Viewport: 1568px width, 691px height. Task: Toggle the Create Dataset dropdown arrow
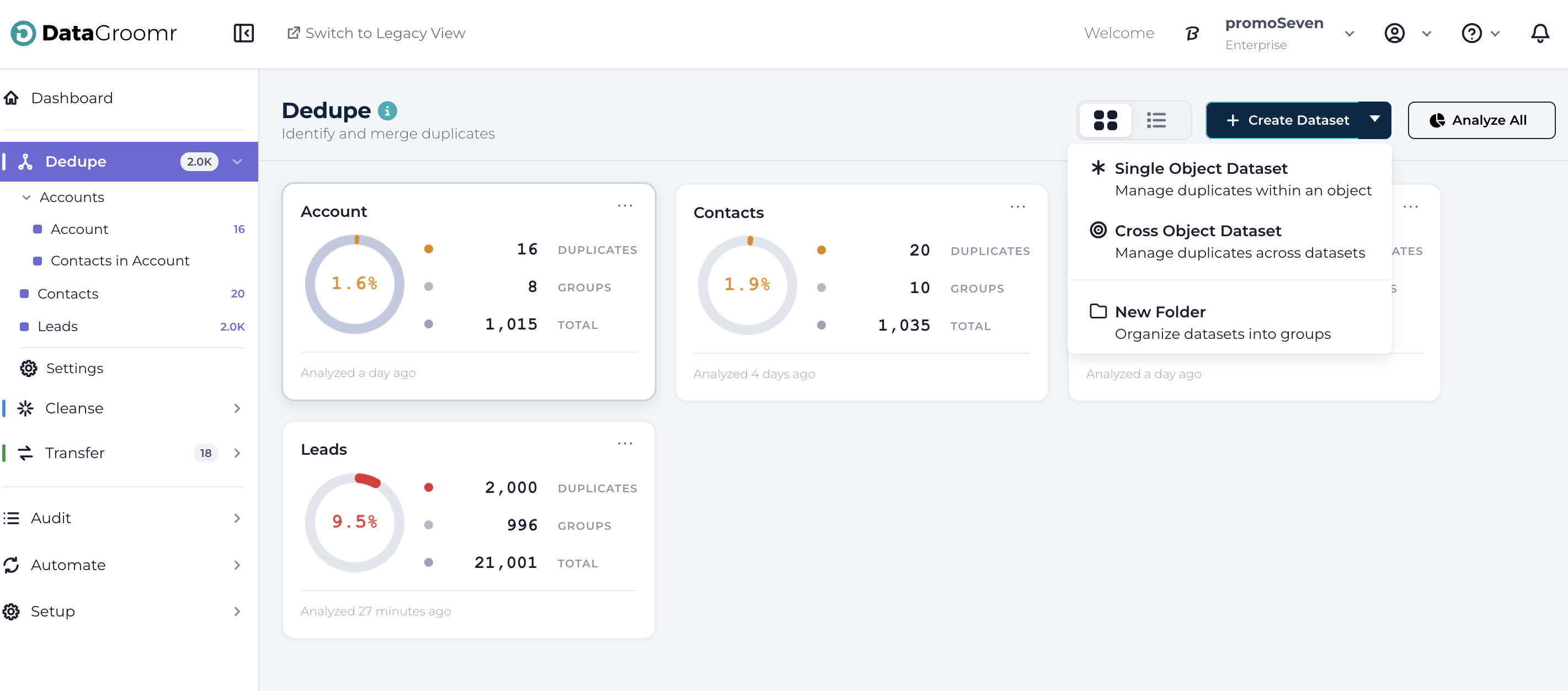pos(1374,120)
